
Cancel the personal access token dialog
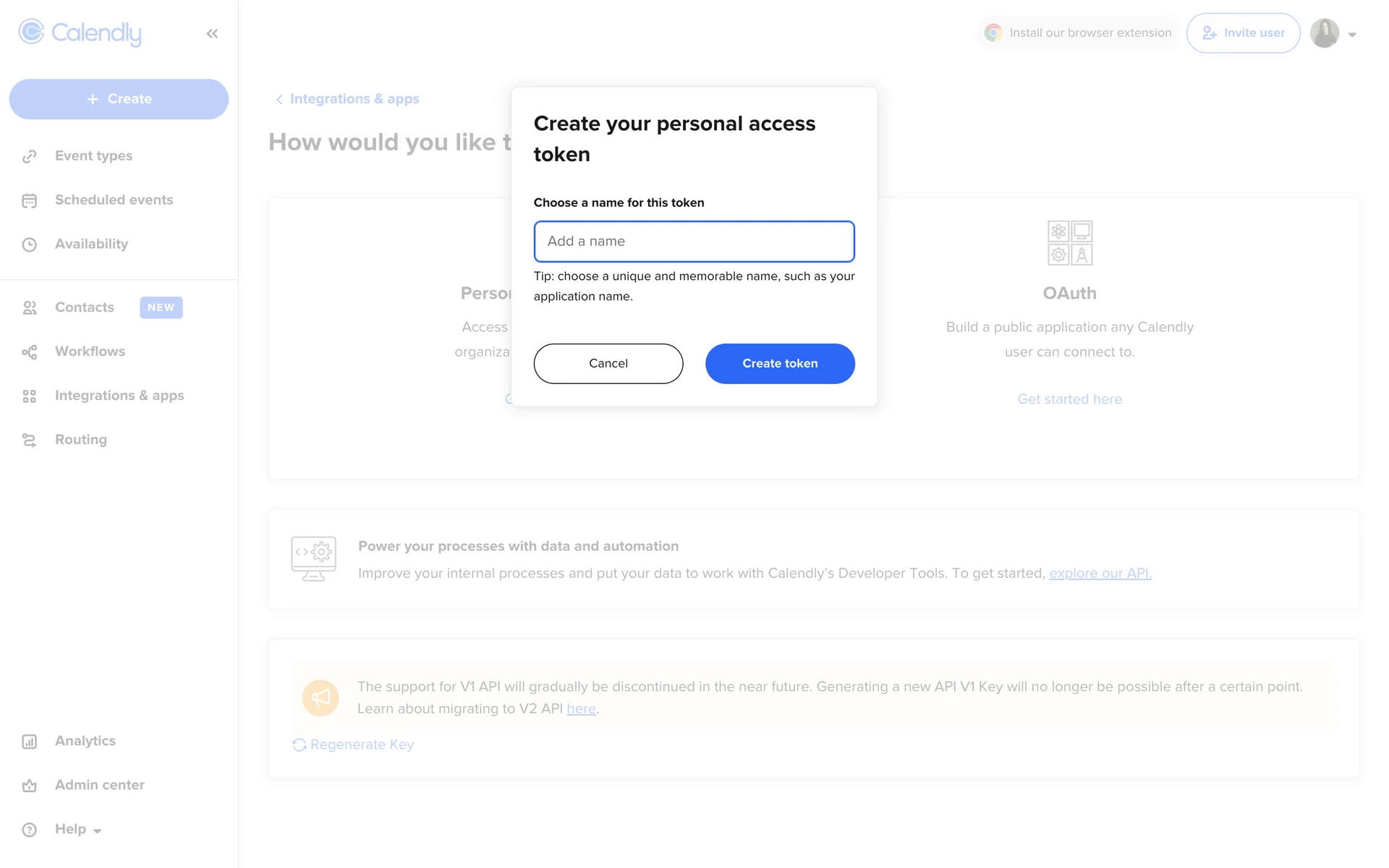pyautogui.click(x=608, y=364)
